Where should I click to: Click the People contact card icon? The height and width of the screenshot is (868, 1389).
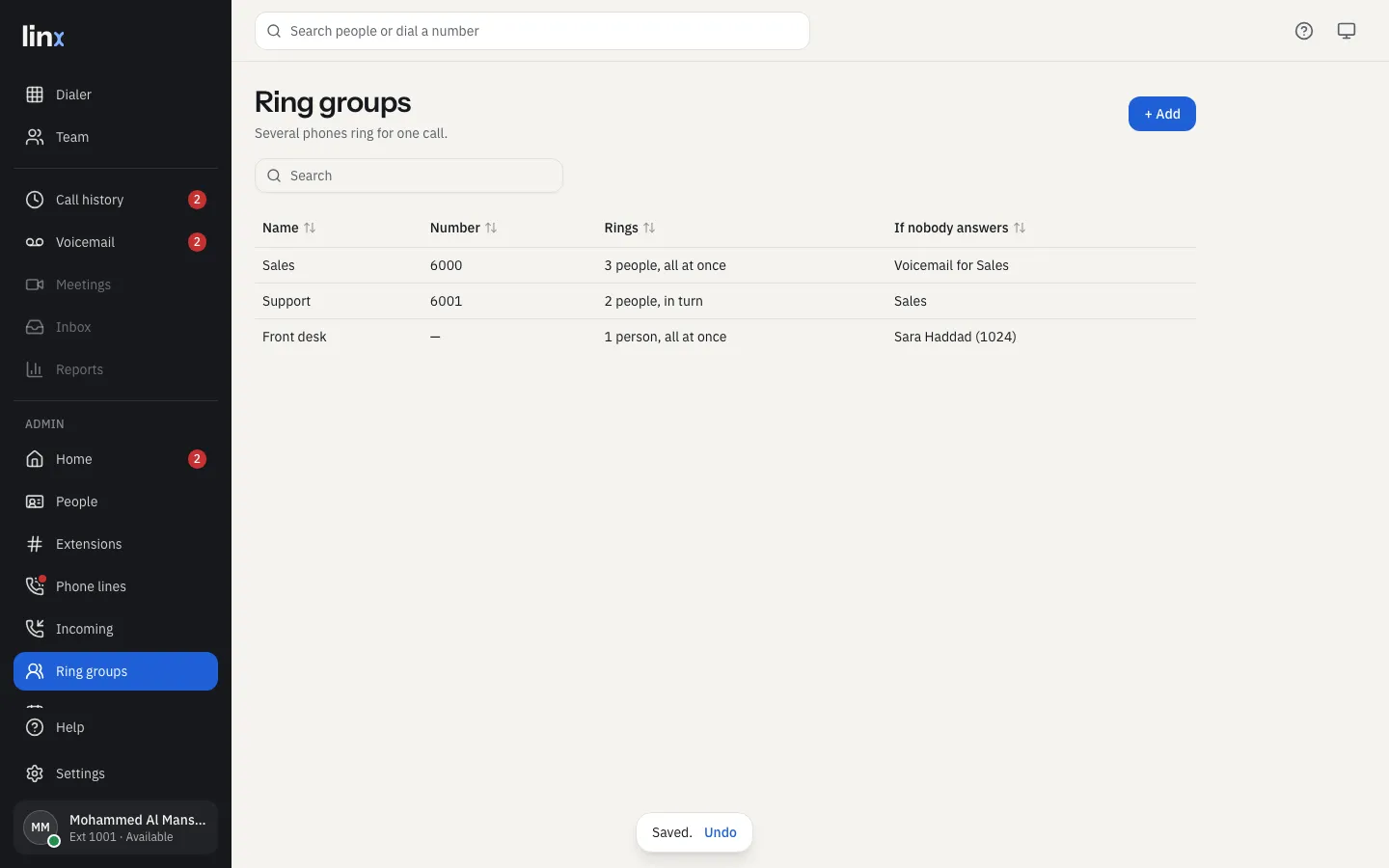coord(35,502)
